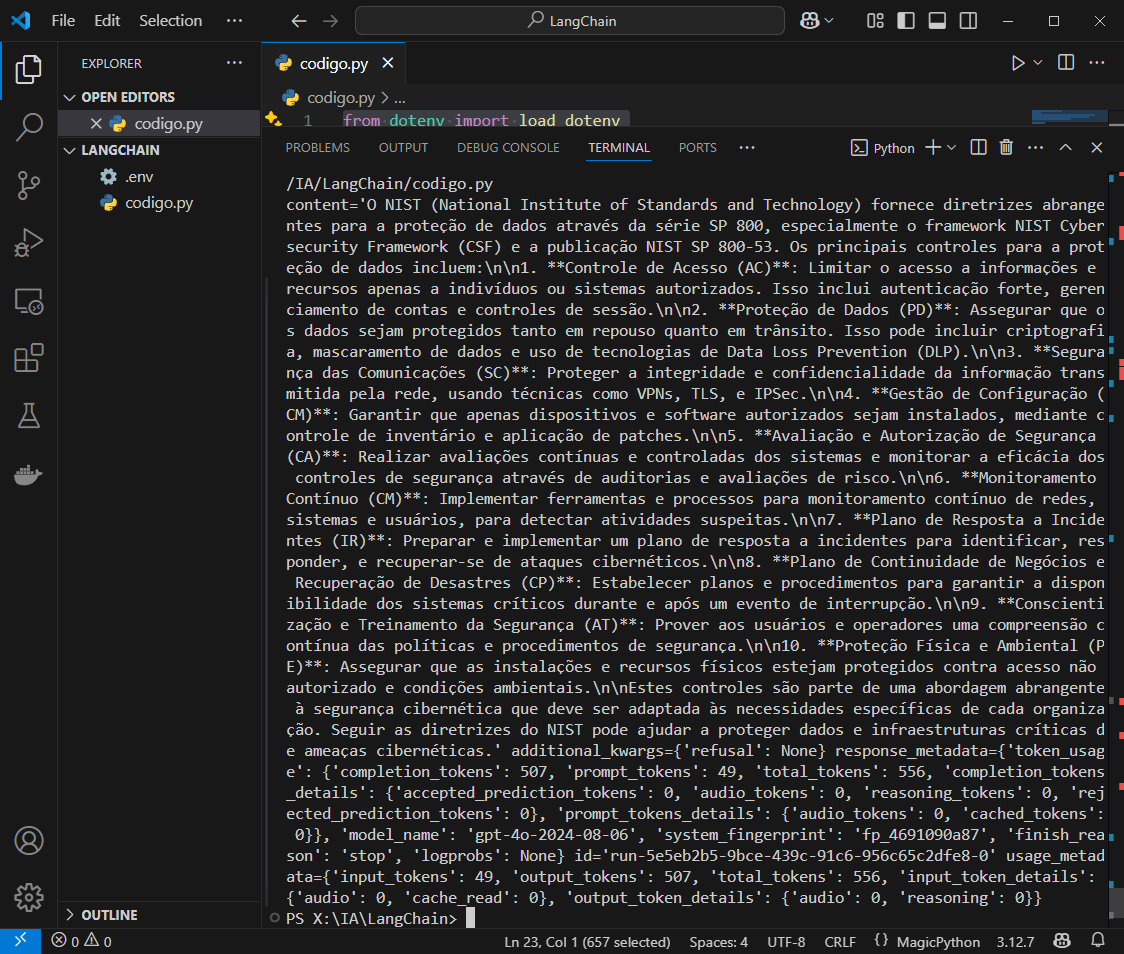Open Explorer Views and More Actions menu

(234, 62)
